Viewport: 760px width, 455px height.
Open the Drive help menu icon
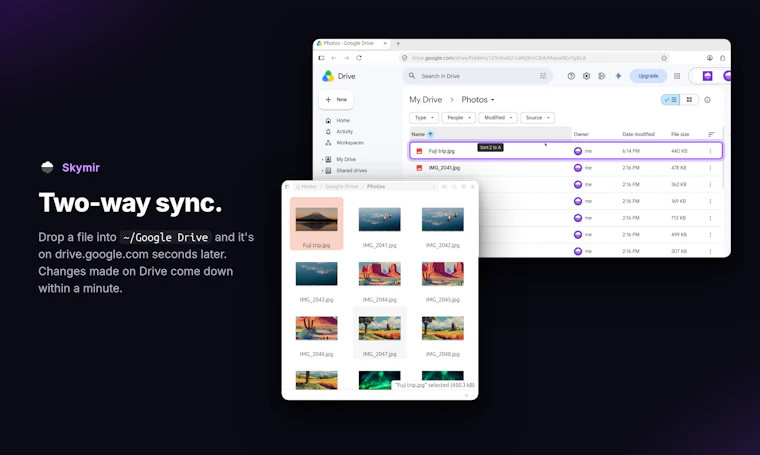pos(571,76)
